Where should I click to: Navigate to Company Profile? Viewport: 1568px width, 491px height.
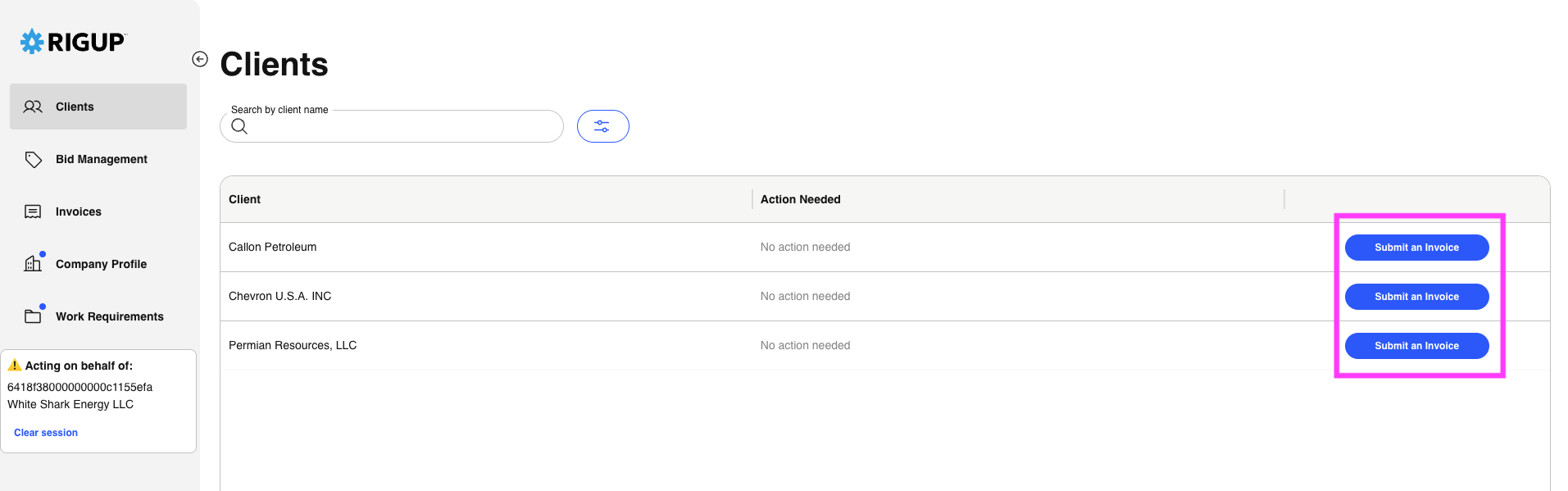pyautogui.click(x=98, y=264)
